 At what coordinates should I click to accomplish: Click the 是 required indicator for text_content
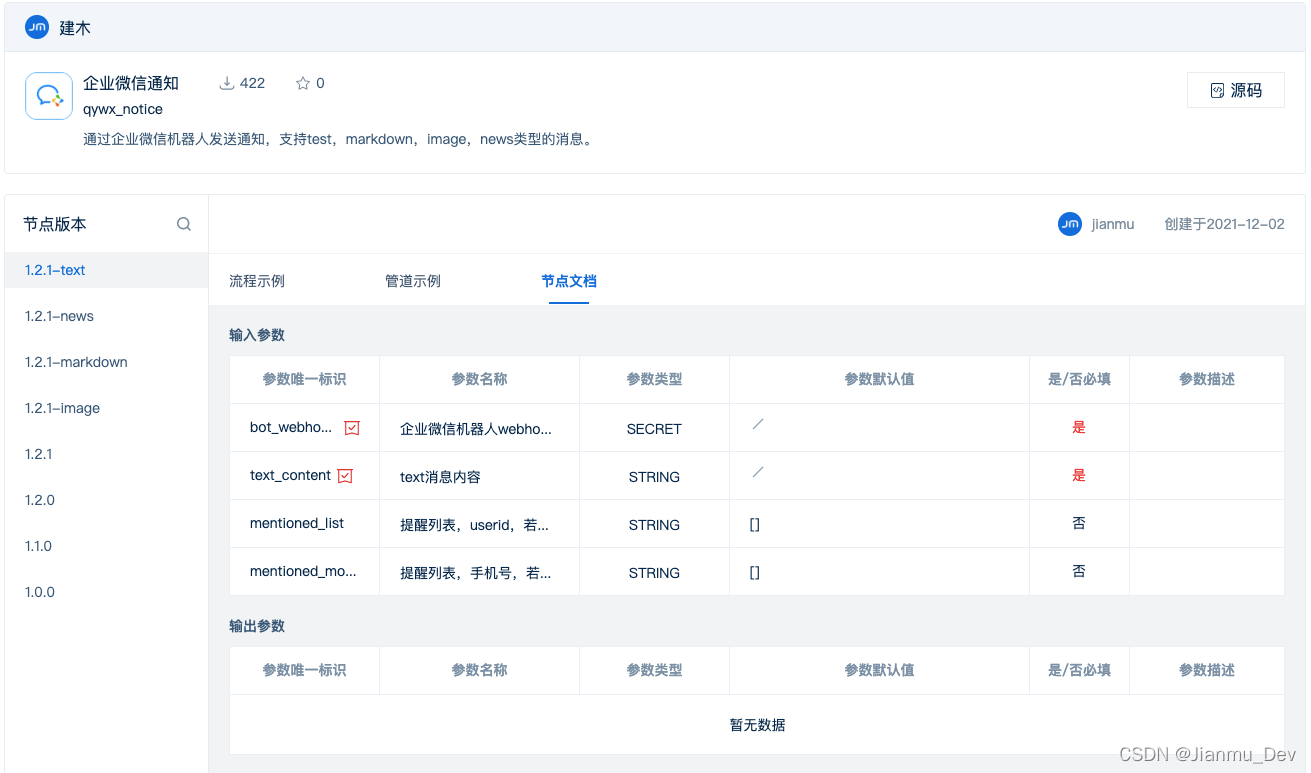(x=1079, y=477)
